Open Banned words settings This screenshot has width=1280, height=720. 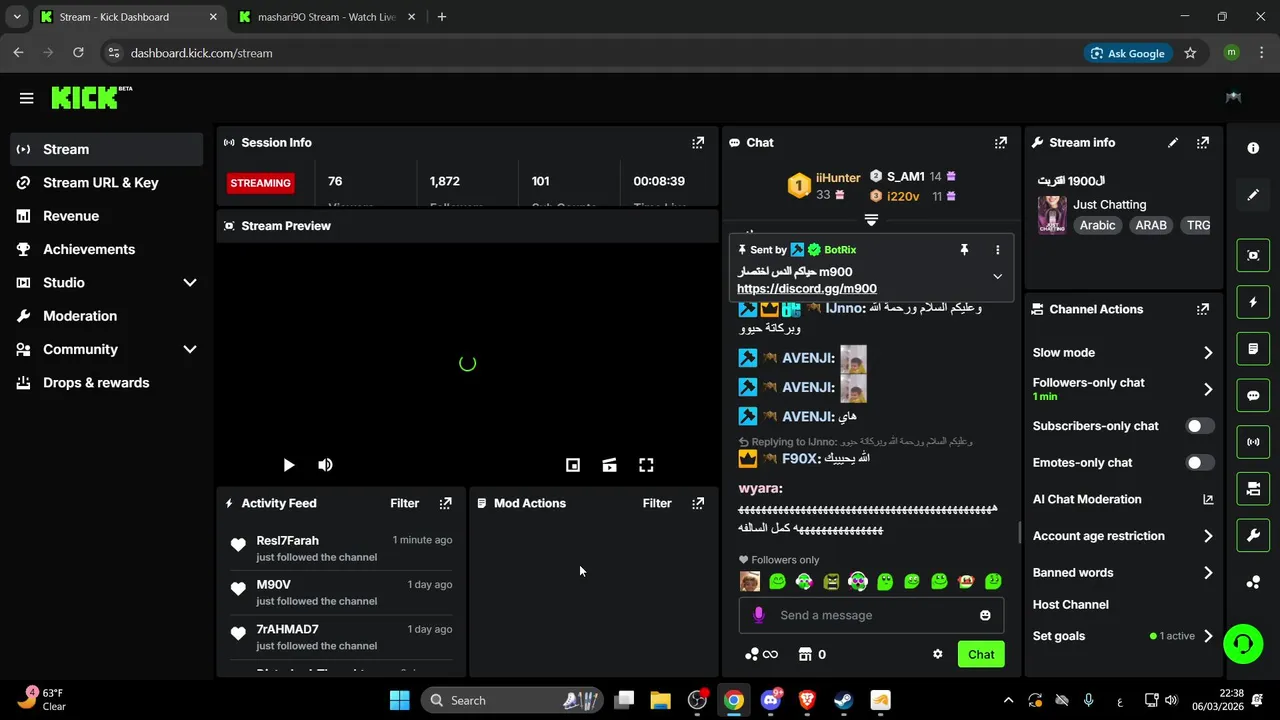1122,573
